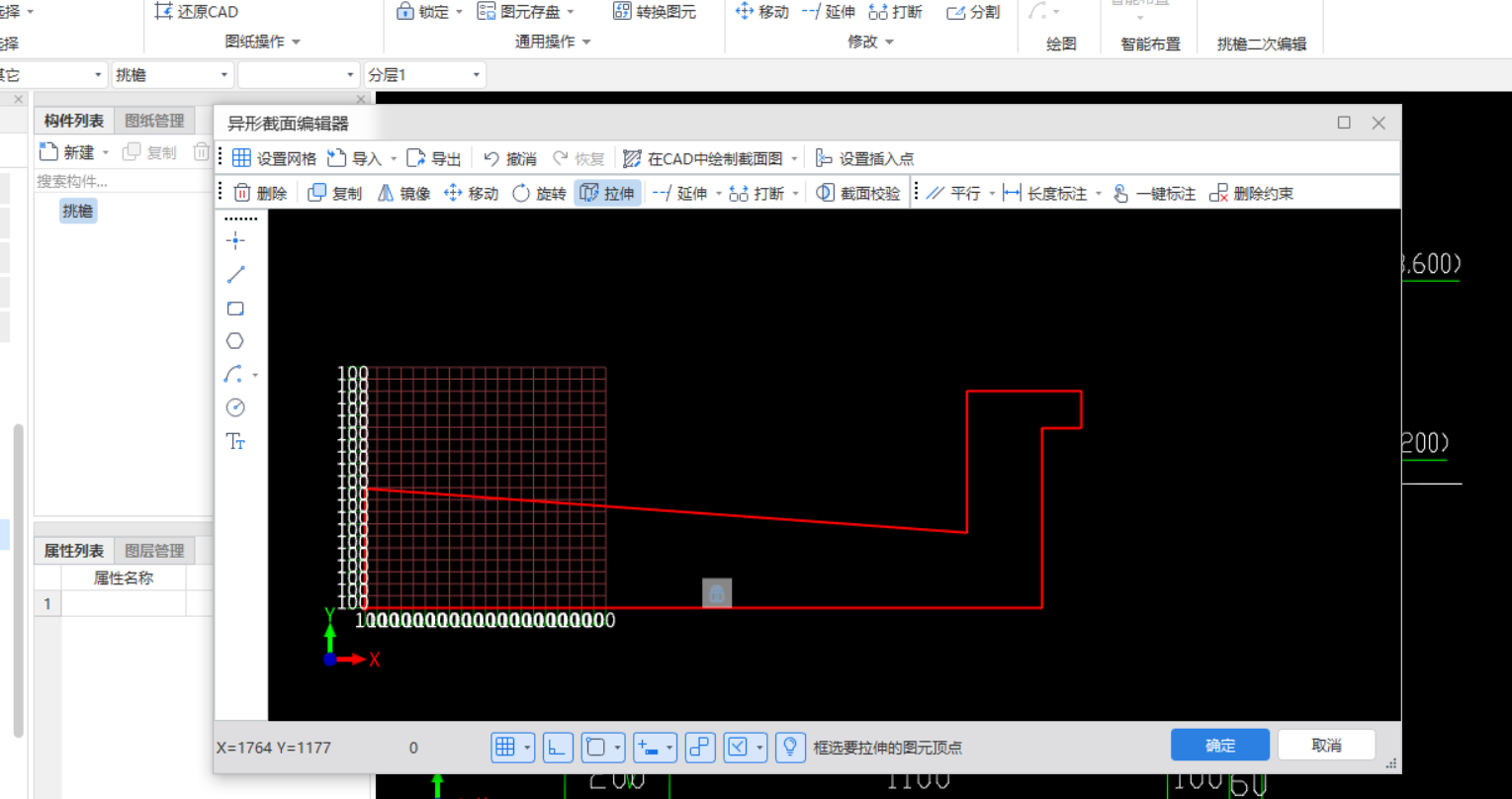
Task: Toggle object snap in the status bar
Action: point(595,748)
